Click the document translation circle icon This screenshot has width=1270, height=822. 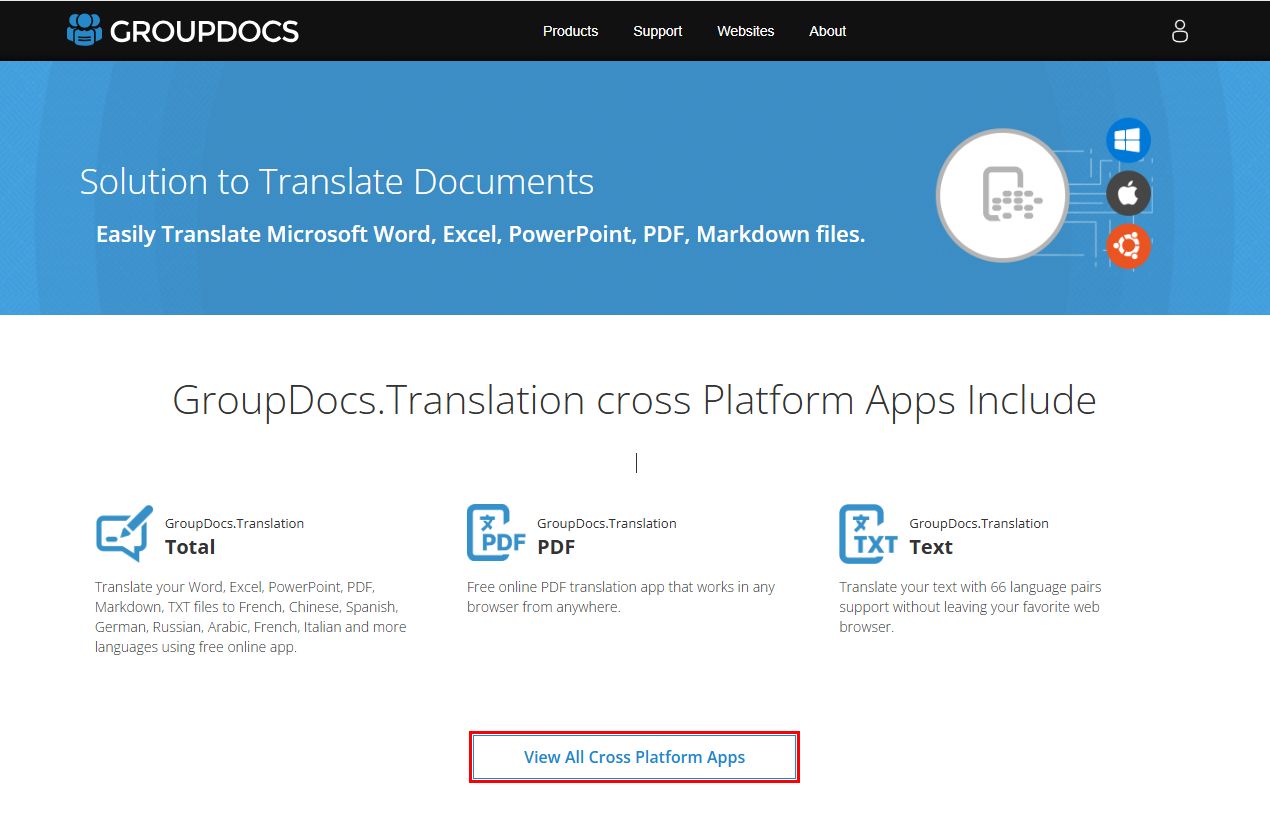pyautogui.click(x=1002, y=195)
